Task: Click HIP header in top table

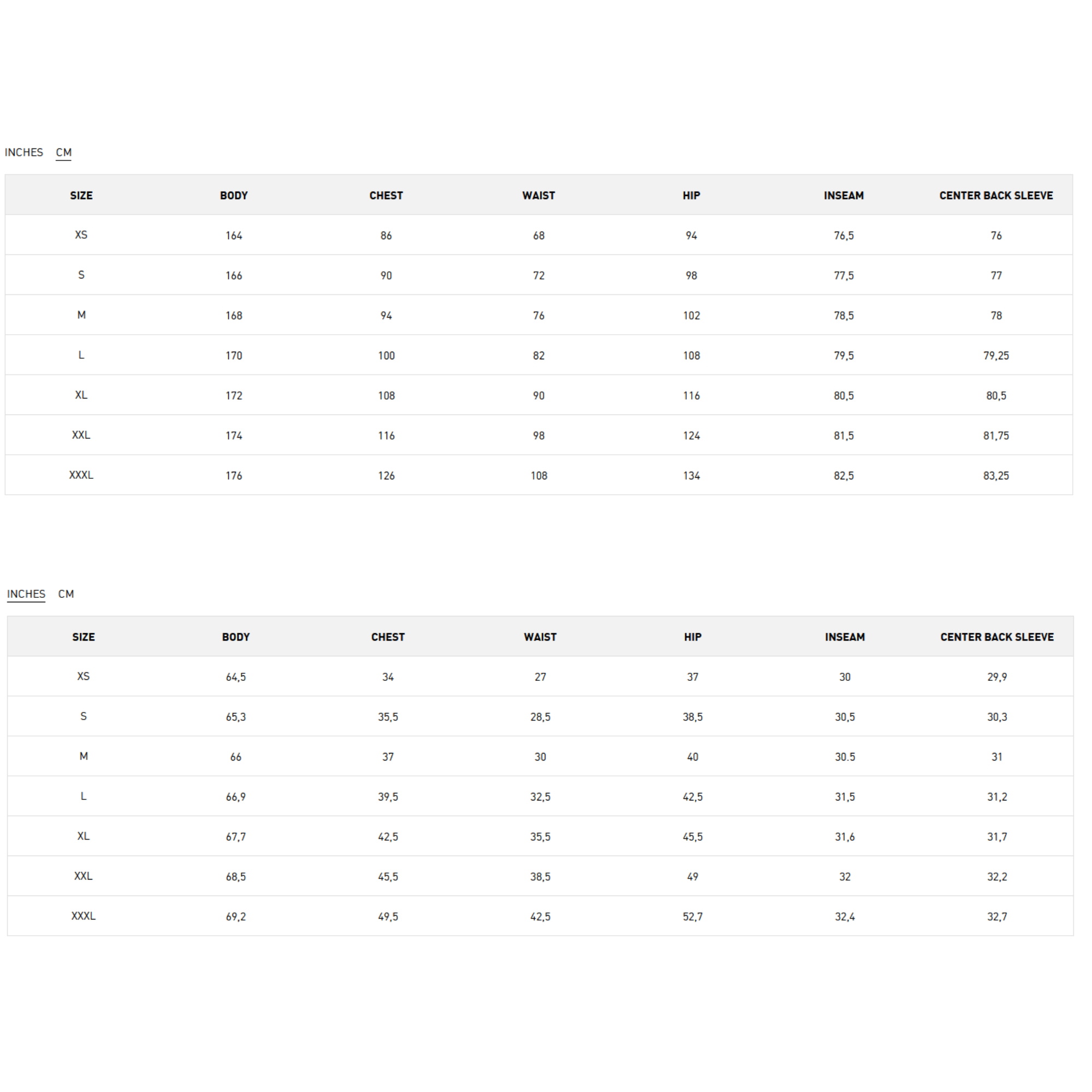Action: click(x=691, y=195)
